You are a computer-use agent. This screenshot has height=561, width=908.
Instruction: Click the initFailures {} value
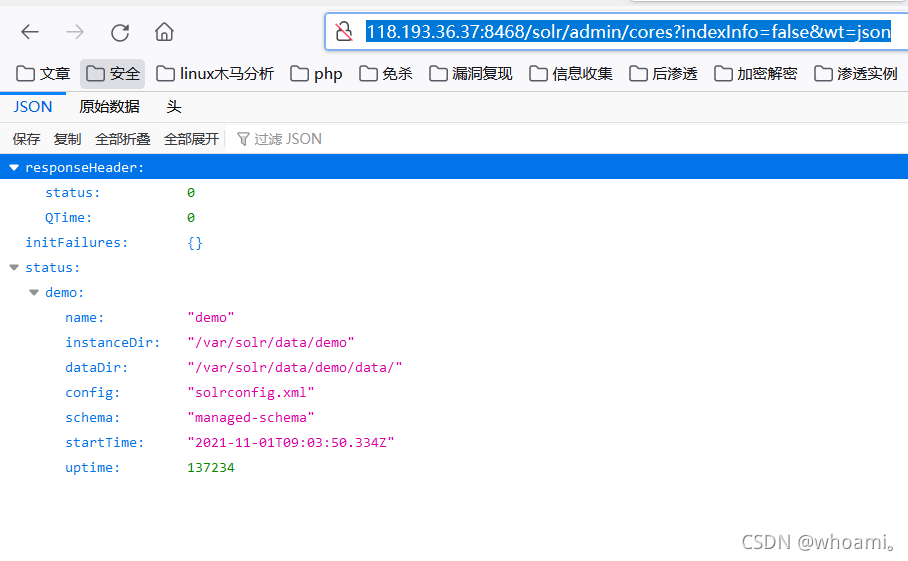coord(195,243)
